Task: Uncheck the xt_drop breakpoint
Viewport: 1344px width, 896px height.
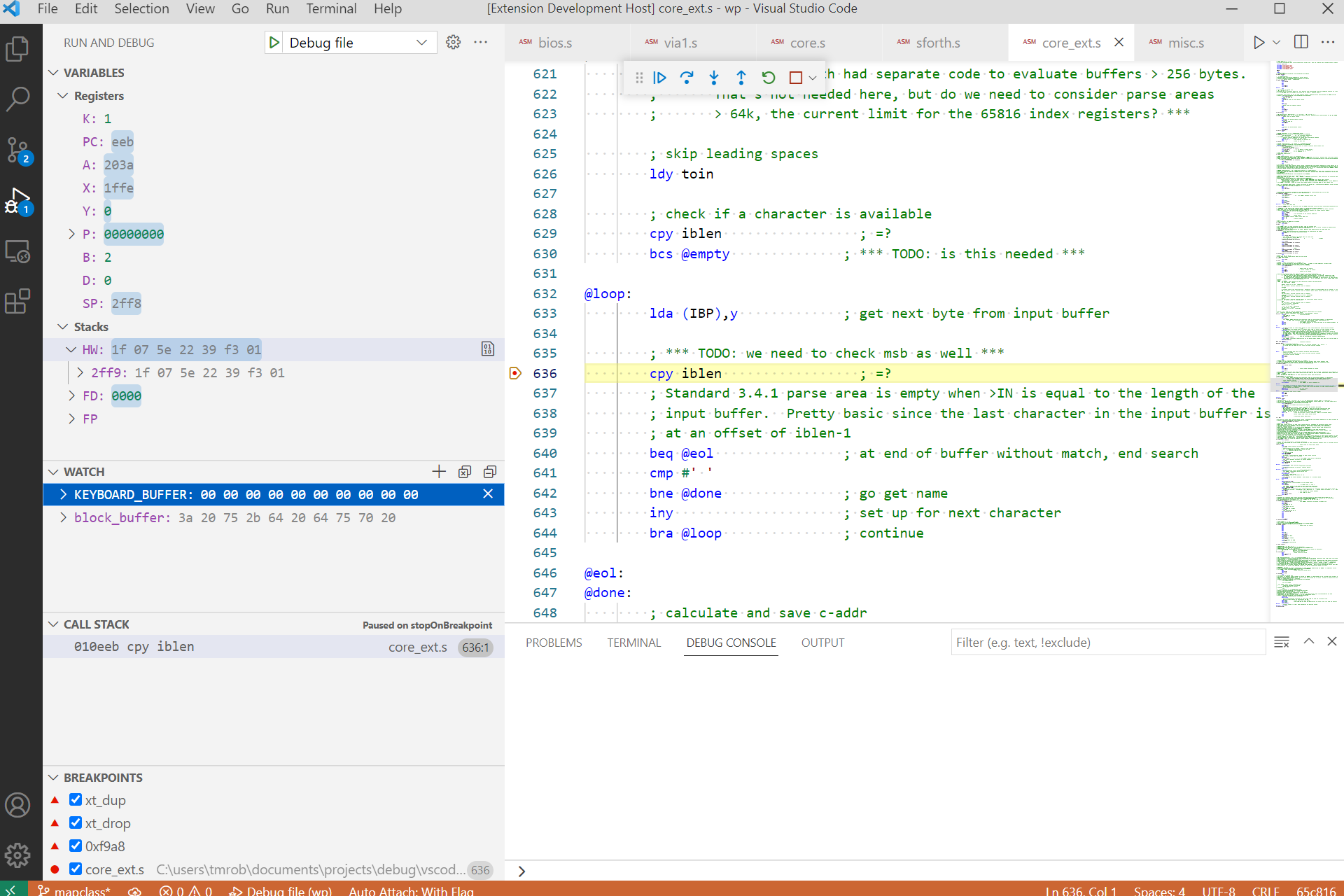Action: (x=76, y=822)
